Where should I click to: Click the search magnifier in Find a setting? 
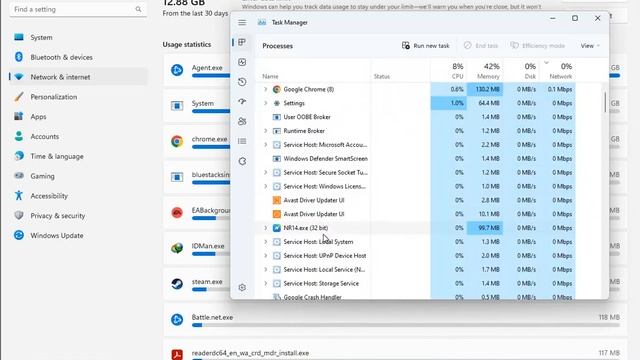[x=138, y=9]
